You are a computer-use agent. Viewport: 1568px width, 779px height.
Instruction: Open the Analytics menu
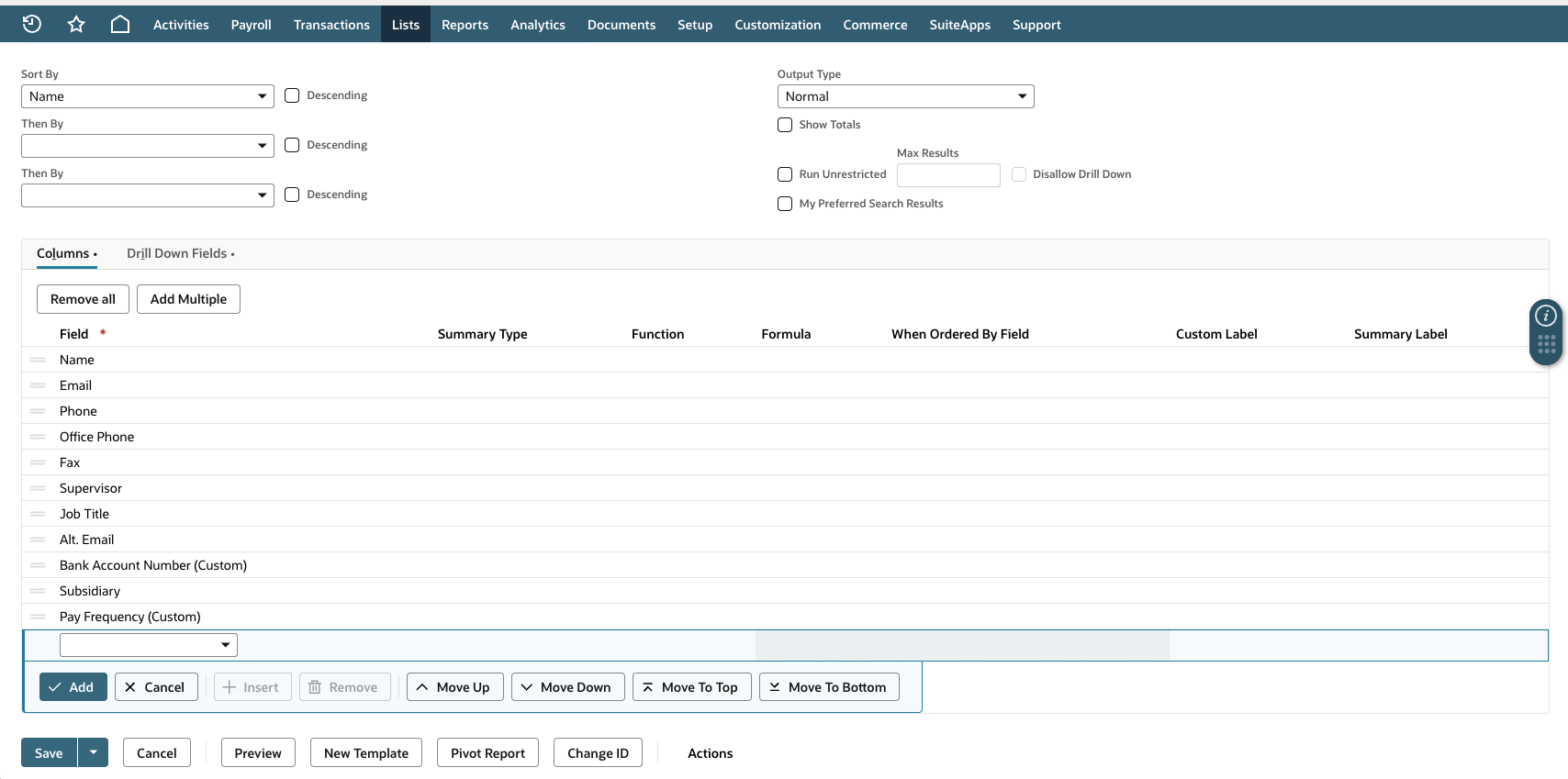[x=538, y=25]
